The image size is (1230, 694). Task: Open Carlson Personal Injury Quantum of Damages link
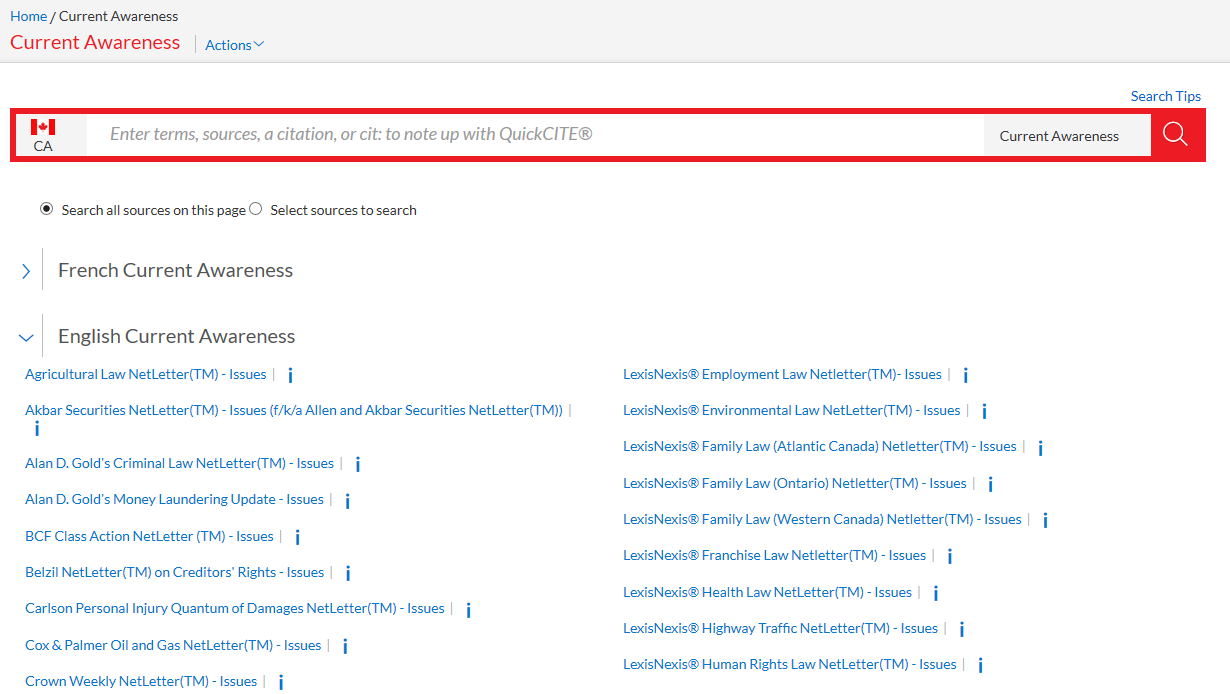point(235,608)
